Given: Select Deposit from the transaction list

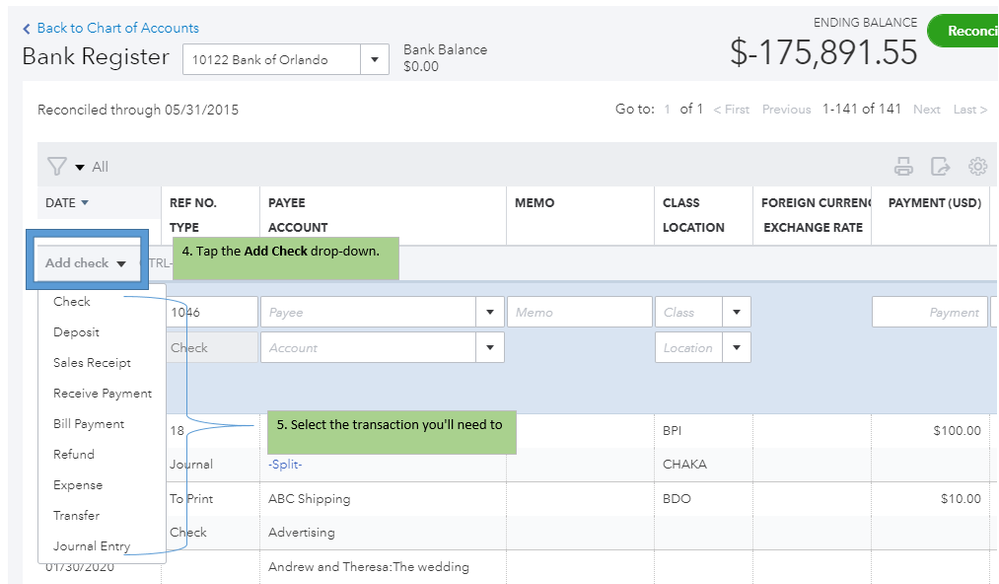Looking at the screenshot, I should [76, 332].
